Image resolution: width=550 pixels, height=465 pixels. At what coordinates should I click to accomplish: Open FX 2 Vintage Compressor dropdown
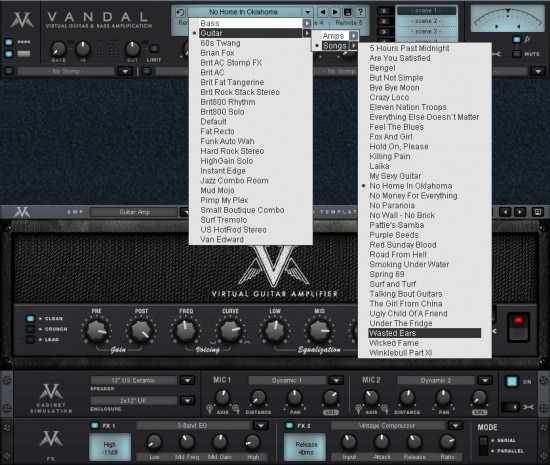(x=455, y=426)
